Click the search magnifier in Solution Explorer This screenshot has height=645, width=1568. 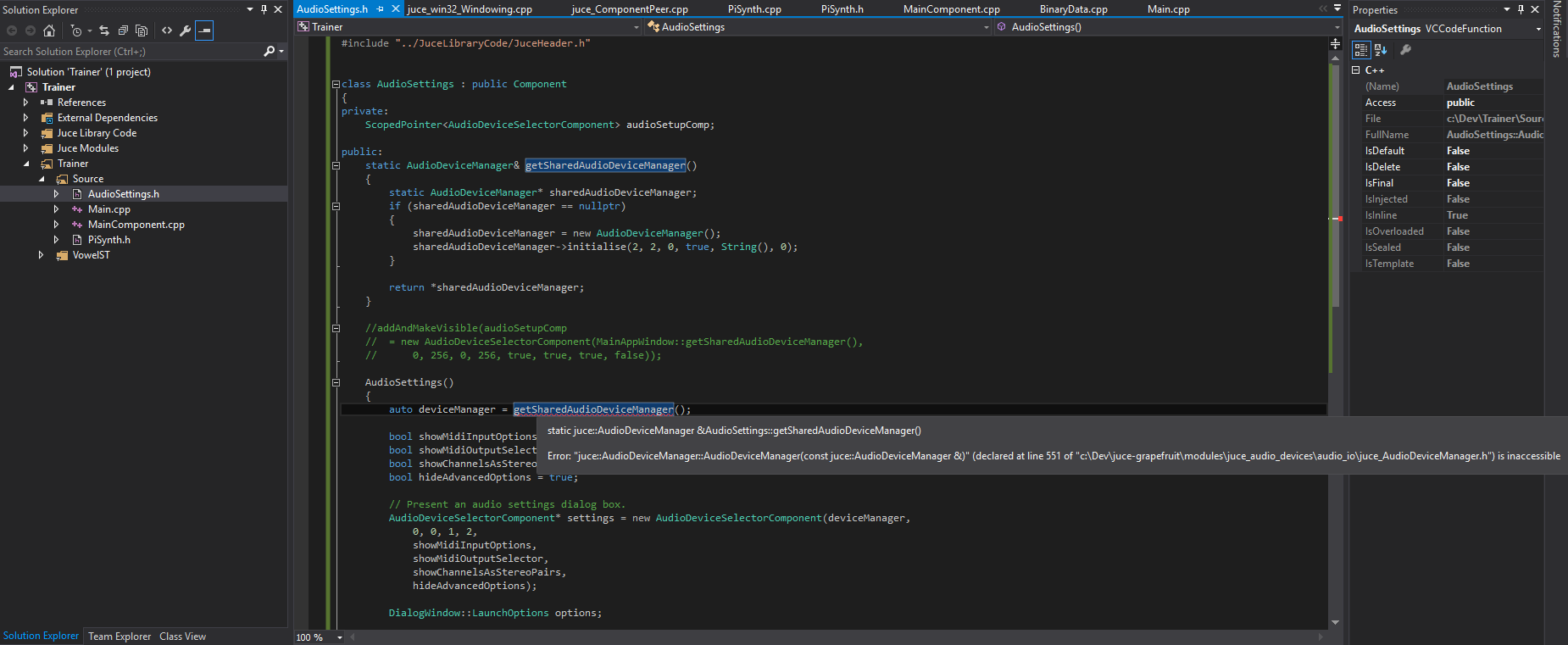pos(269,52)
